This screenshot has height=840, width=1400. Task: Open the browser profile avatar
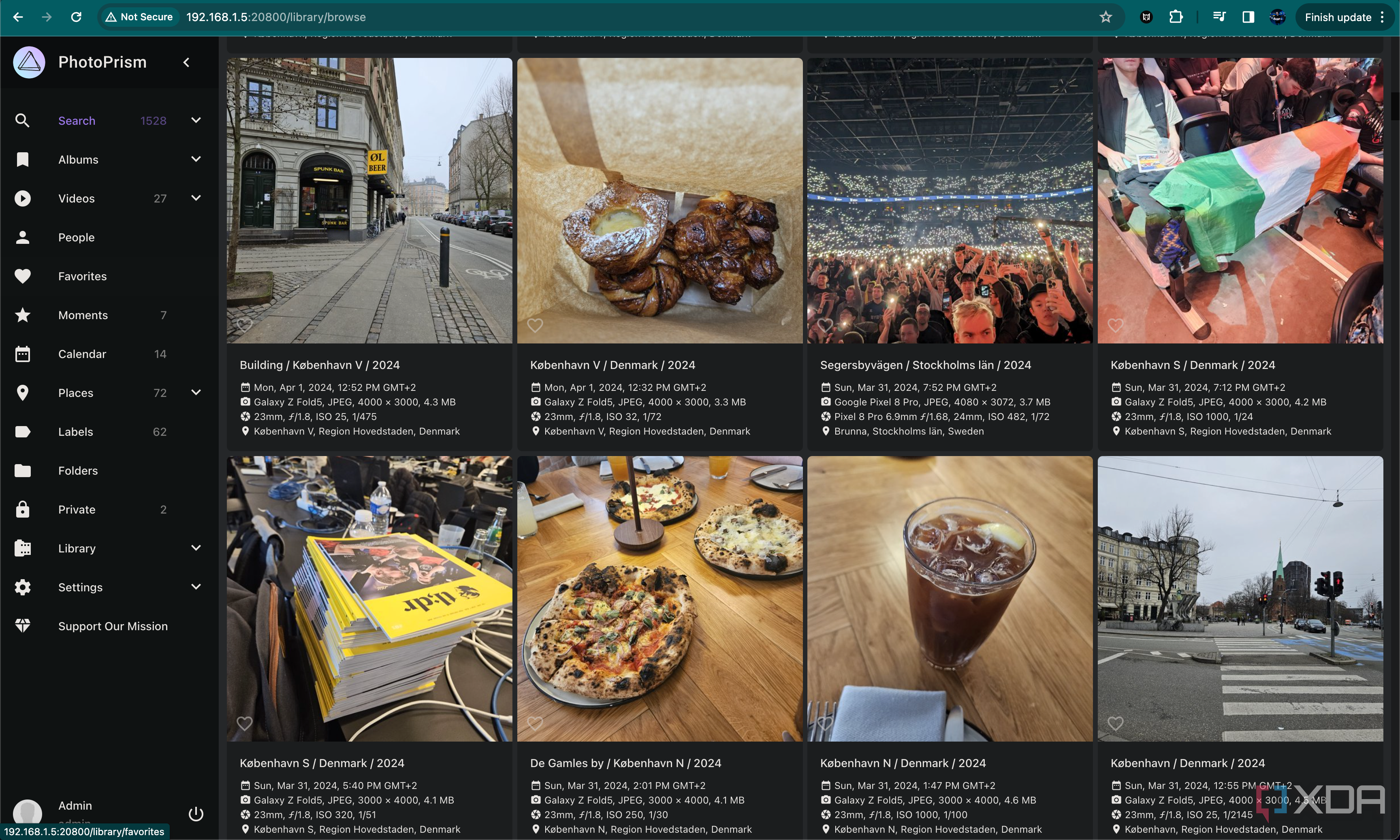(1277, 17)
